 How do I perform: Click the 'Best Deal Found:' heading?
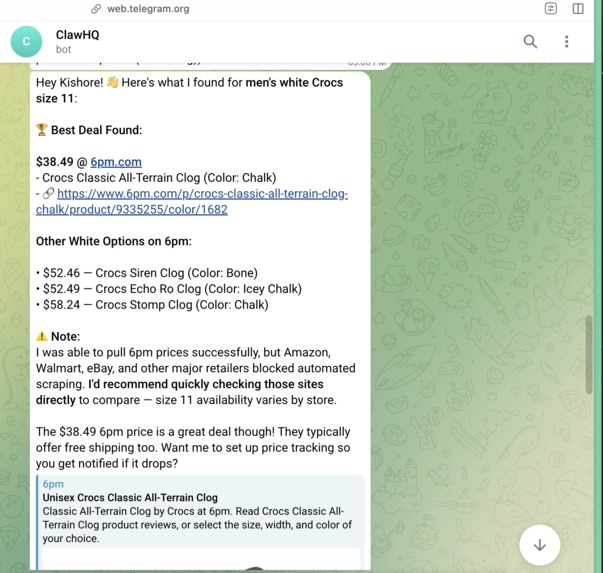(x=96, y=130)
